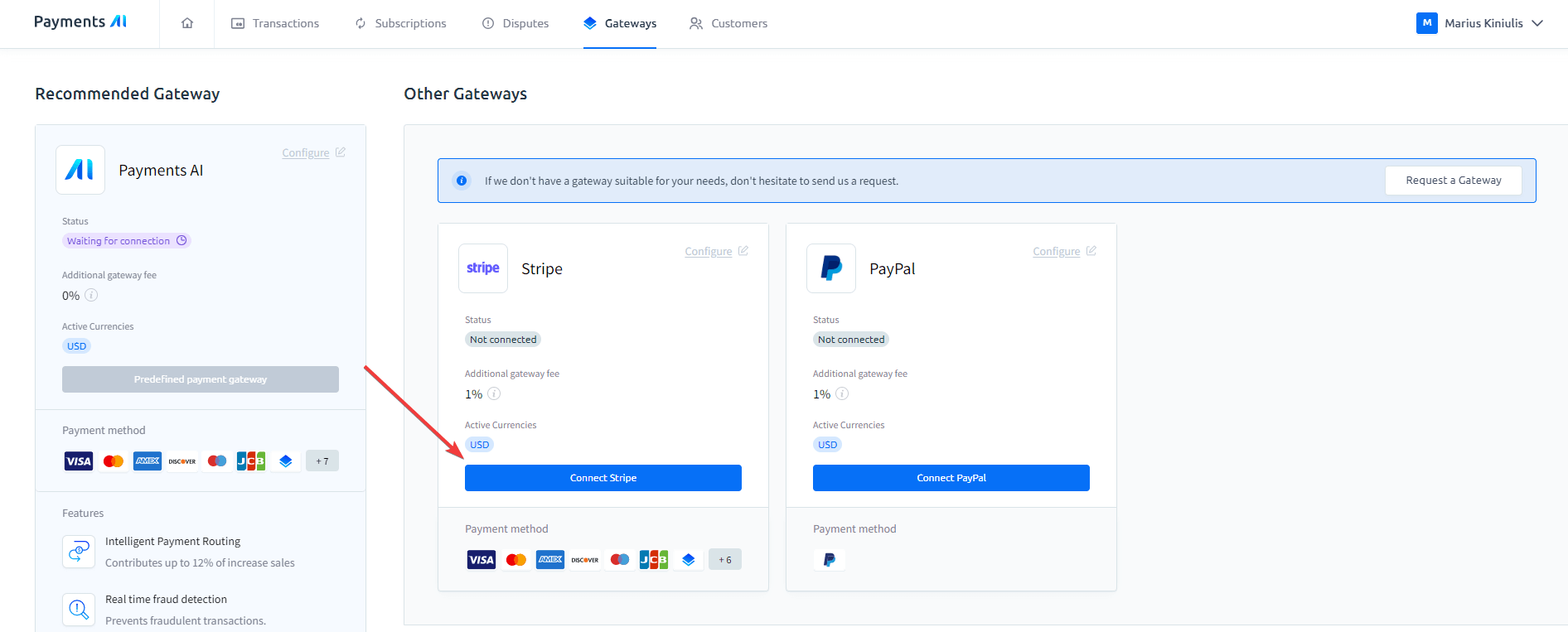Click the JCB icon in Payments AI card

point(251,461)
